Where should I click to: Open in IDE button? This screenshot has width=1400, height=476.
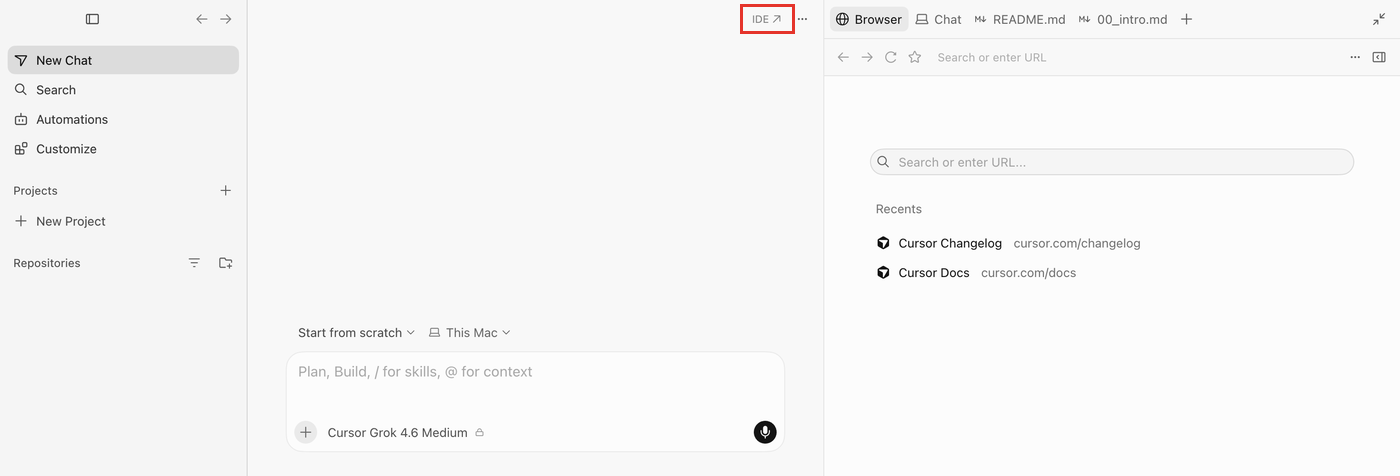point(767,19)
